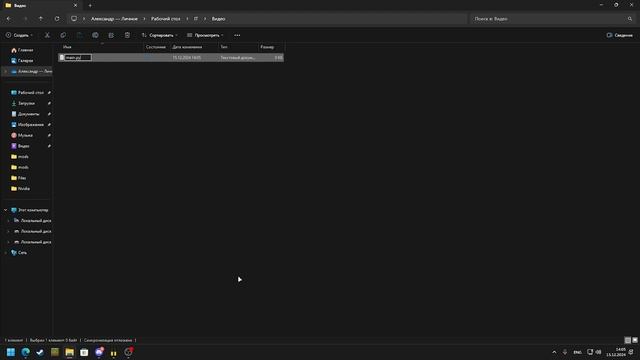Click the search magnifier icon
This screenshot has height=360, width=640.
630,19
